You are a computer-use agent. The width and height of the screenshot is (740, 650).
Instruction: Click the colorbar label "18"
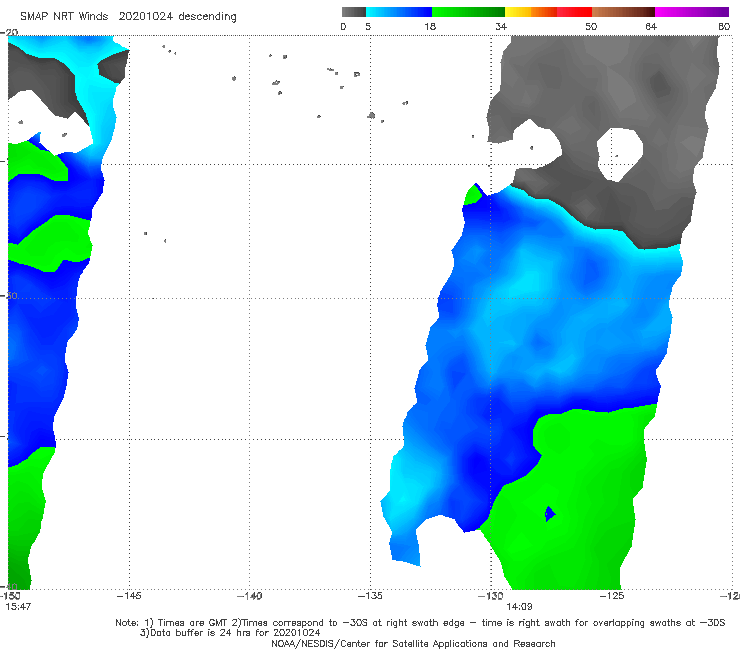(x=430, y=26)
